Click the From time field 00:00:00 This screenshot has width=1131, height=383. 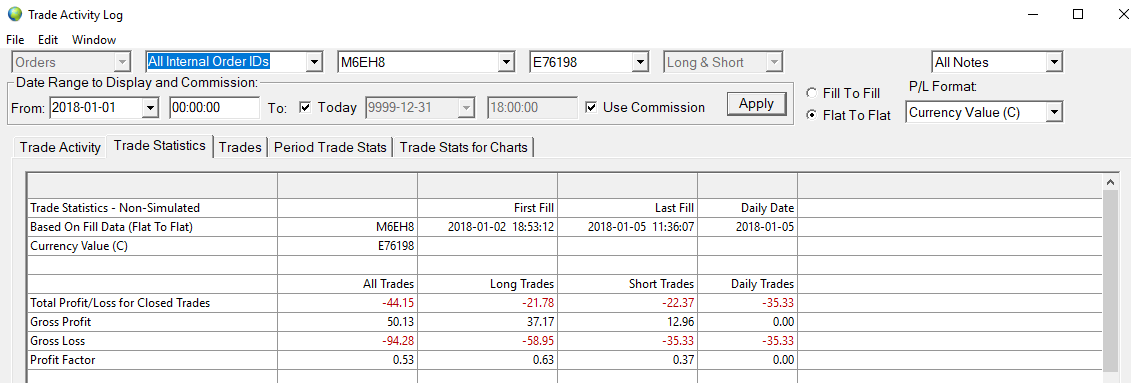click(214, 107)
